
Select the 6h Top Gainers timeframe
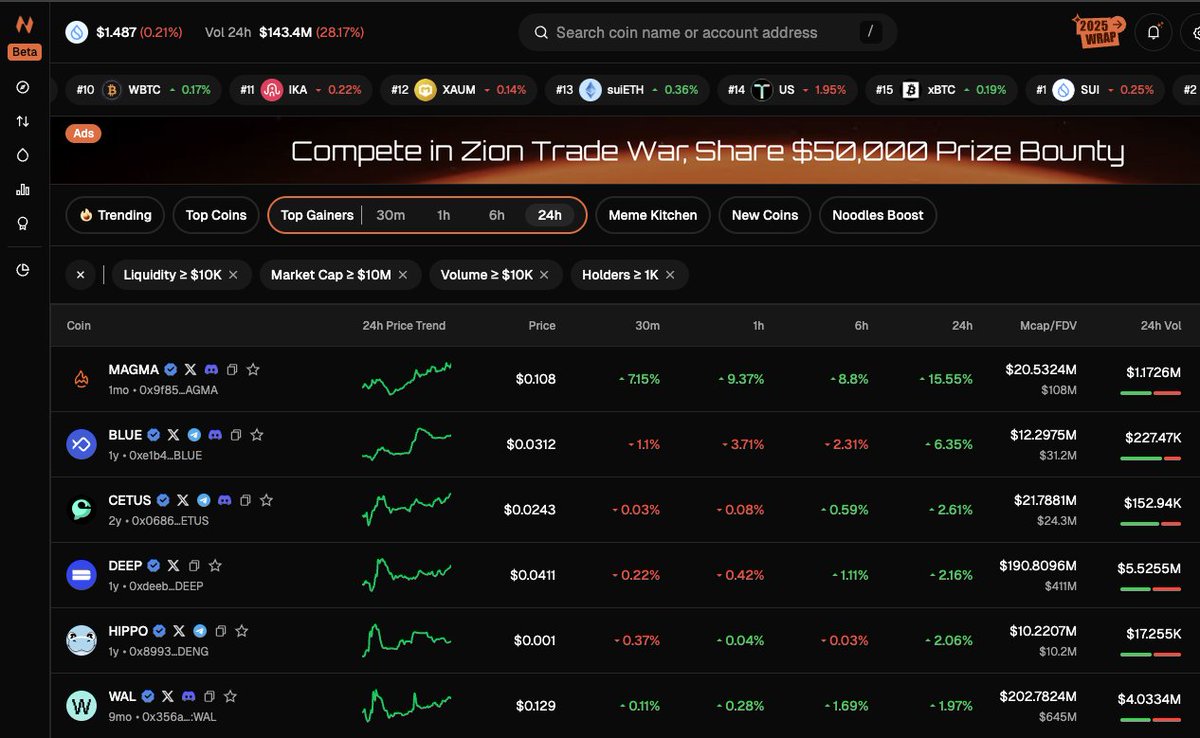pos(497,215)
